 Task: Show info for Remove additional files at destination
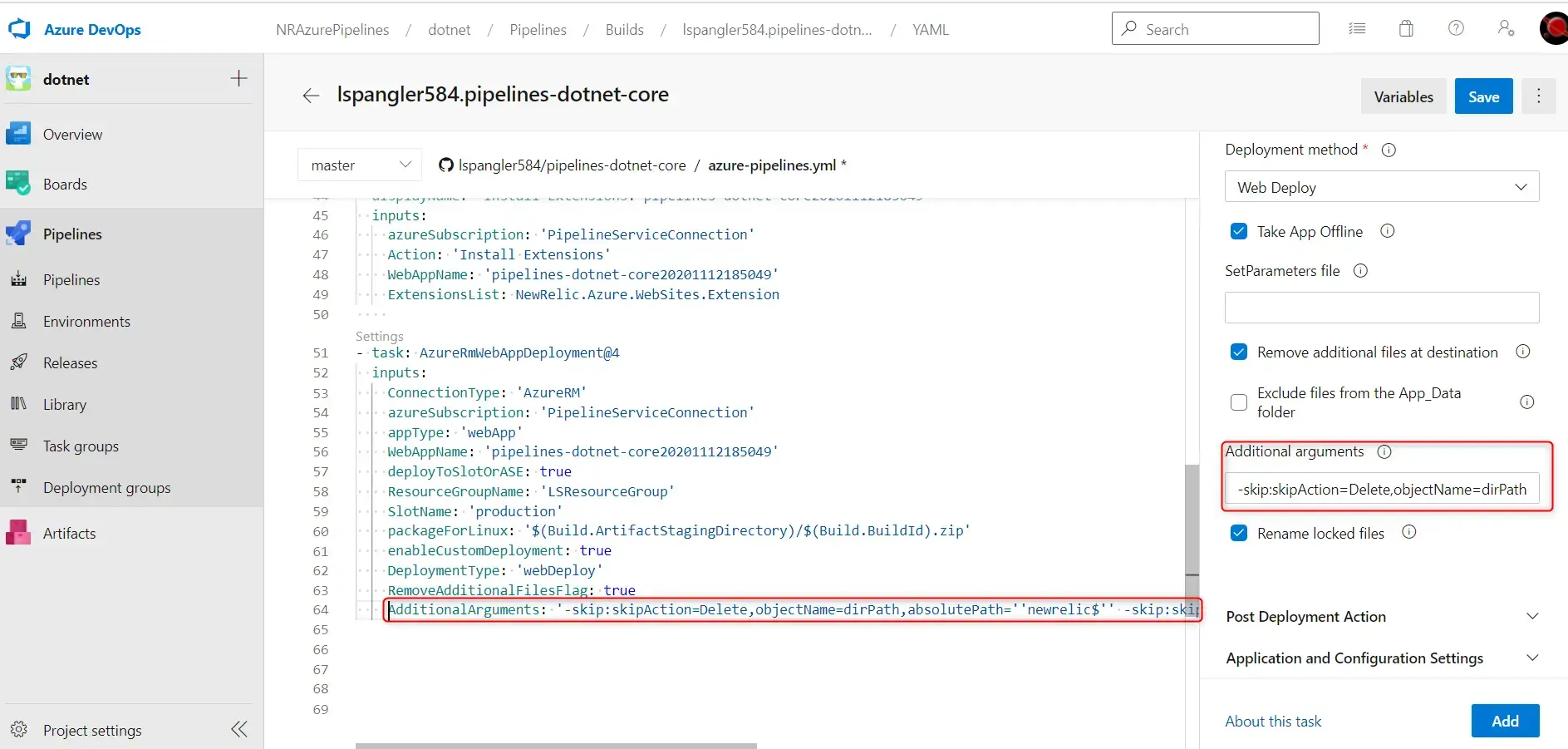tap(1522, 352)
